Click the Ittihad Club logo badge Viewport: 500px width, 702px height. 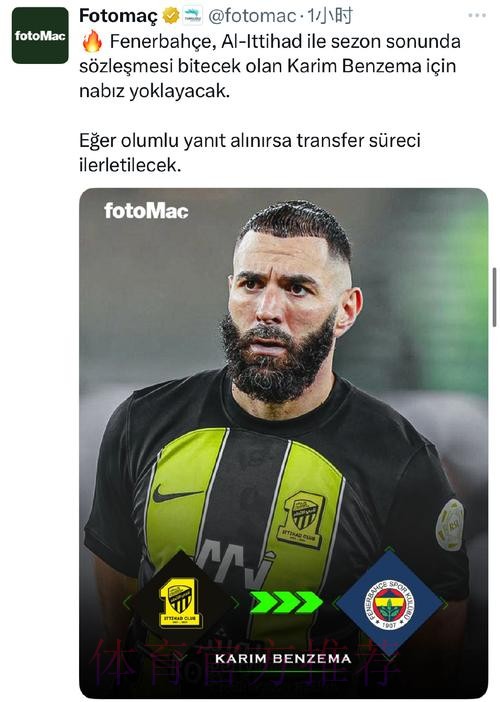pos(181,603)
